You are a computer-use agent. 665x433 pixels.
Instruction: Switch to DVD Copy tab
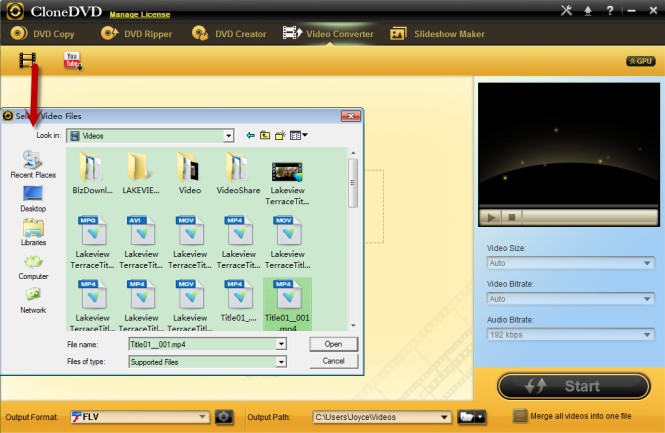point(42,34)
